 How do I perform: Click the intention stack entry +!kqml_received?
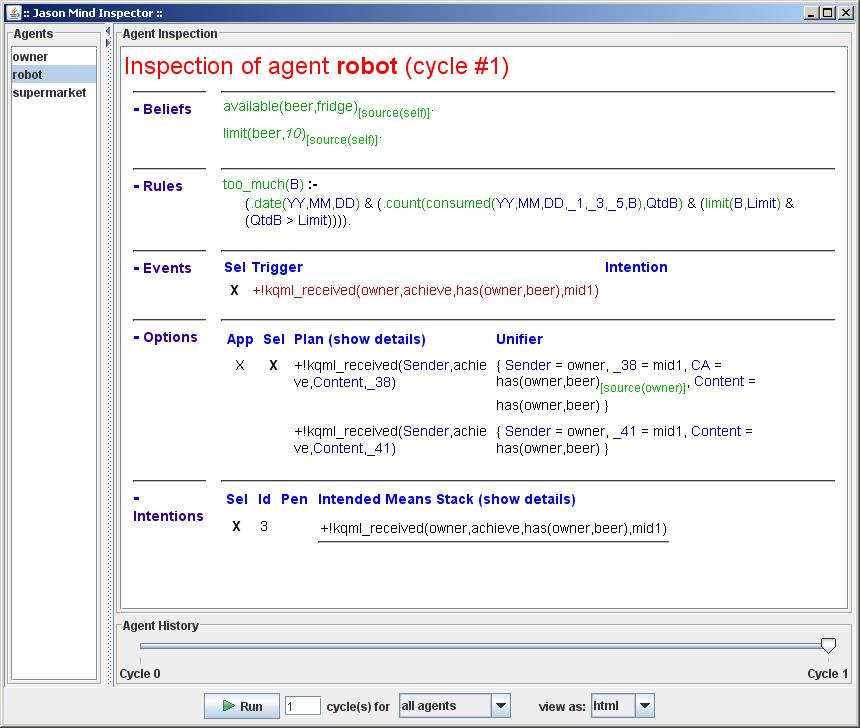(x=493, y=528)
